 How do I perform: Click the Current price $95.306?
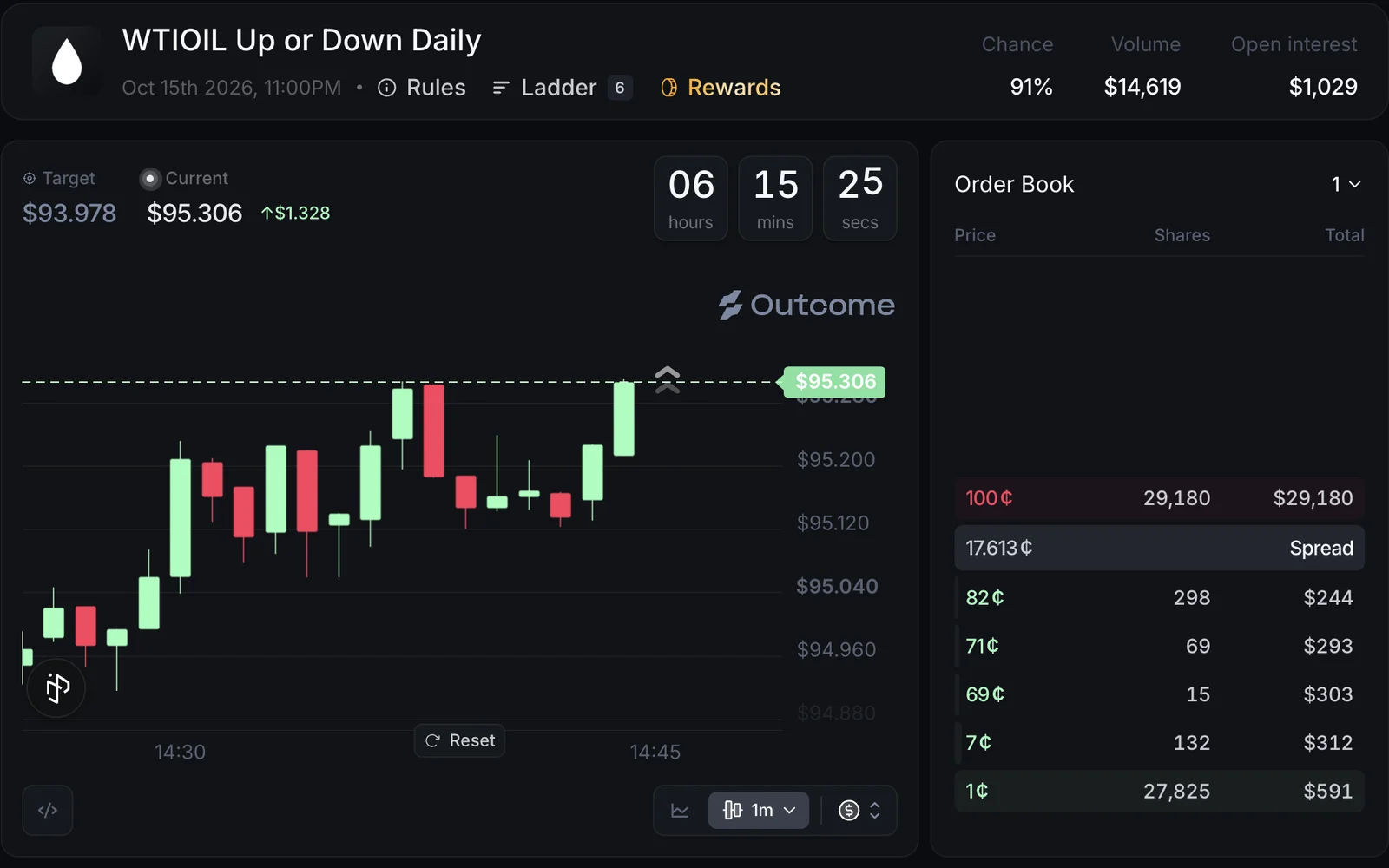[194, 213]
